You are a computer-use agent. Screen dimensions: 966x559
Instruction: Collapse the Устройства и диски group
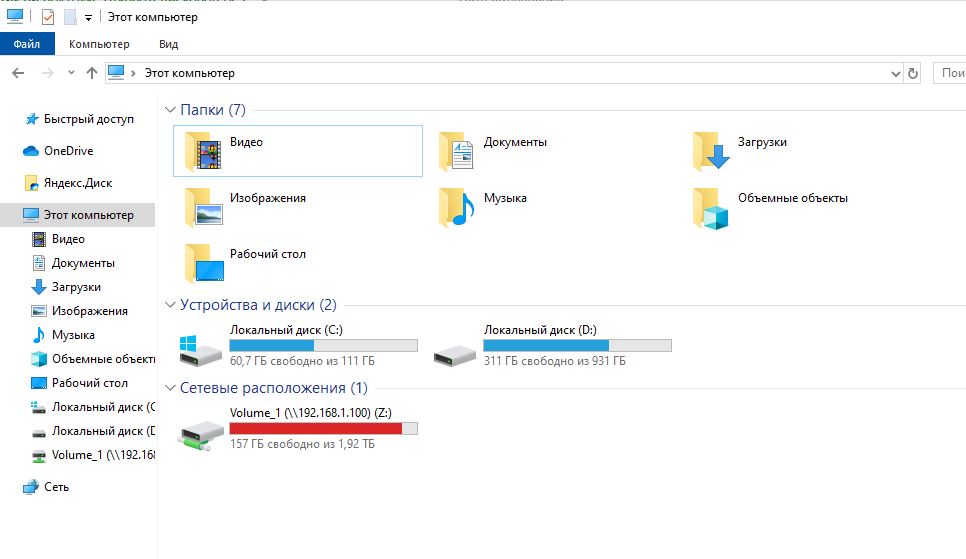click(169, 305)
